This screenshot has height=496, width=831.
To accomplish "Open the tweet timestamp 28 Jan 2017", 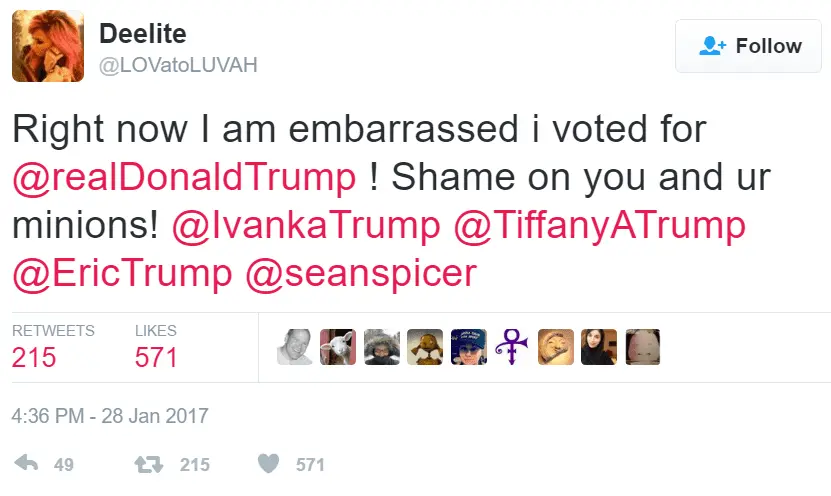I will click(x=109, y=414).
